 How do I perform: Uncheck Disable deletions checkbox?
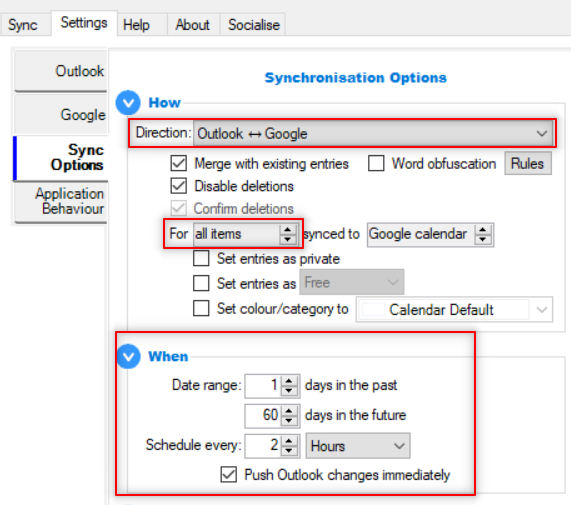click(x=179, y=186)
